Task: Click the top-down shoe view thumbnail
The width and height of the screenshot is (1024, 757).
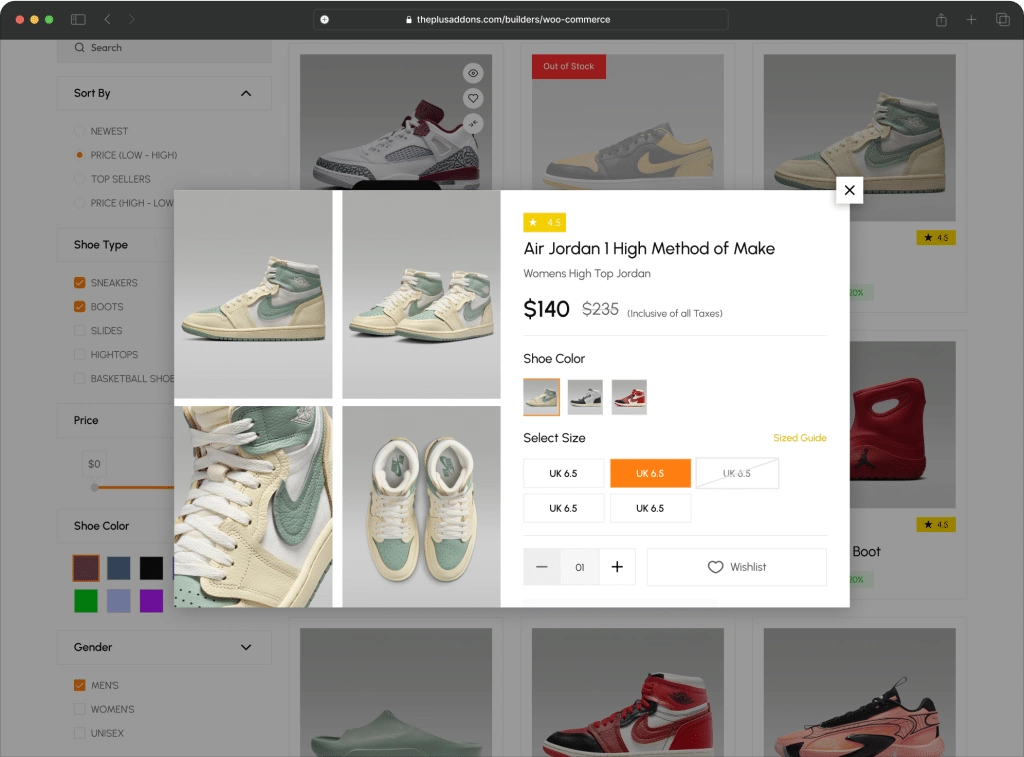Action: (x=420, y=505)
